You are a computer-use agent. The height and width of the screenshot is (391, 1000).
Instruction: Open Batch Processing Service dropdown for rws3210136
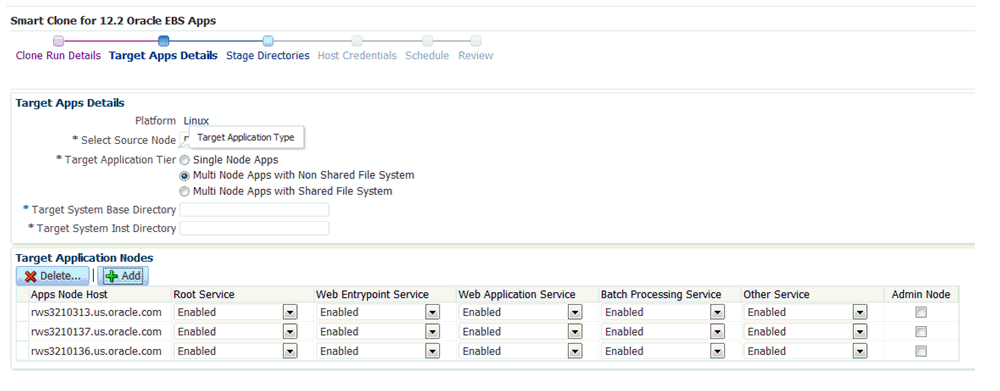click(718, 351)
